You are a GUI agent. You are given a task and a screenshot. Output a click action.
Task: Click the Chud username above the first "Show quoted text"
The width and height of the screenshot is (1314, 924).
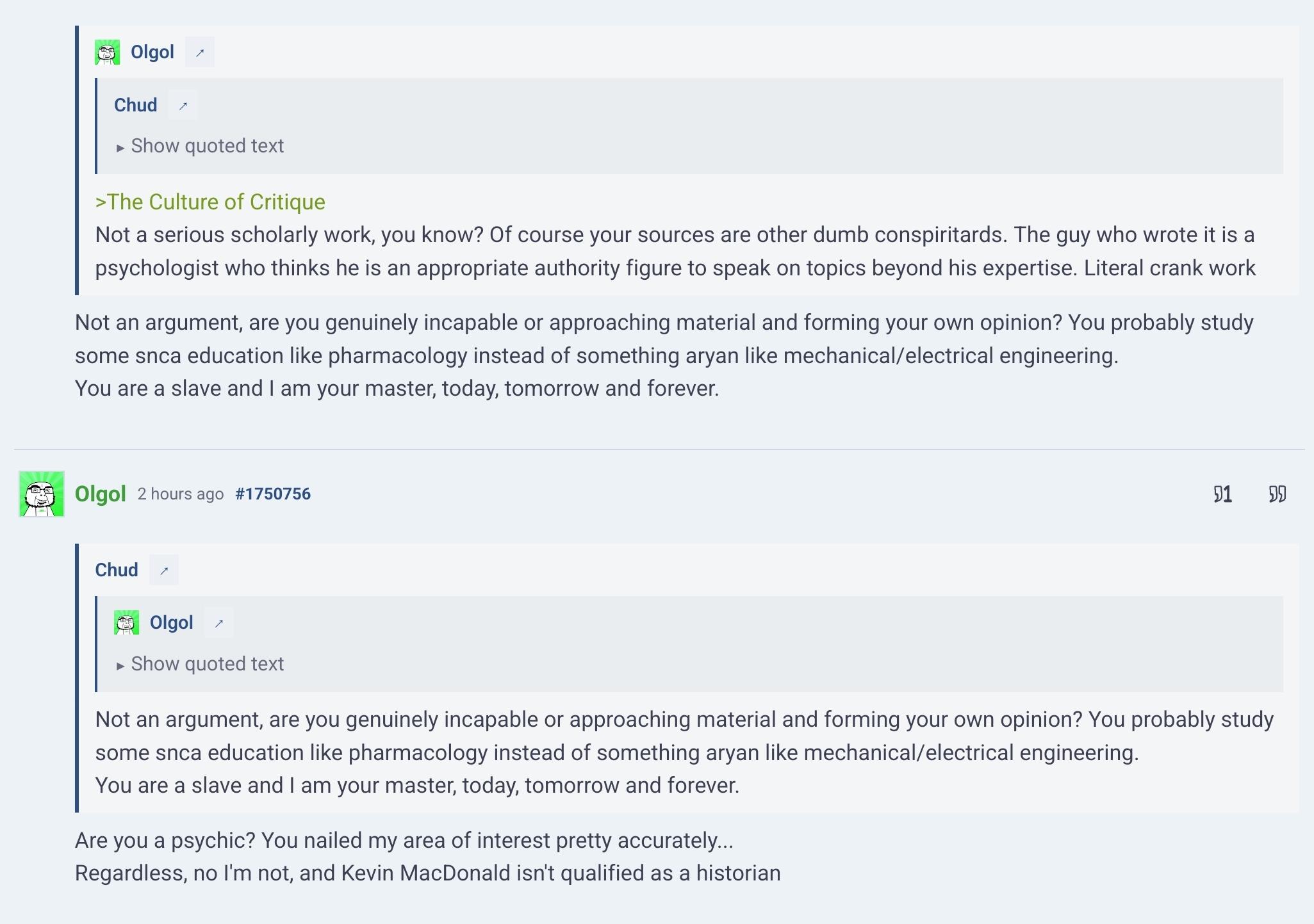(135, 105)
